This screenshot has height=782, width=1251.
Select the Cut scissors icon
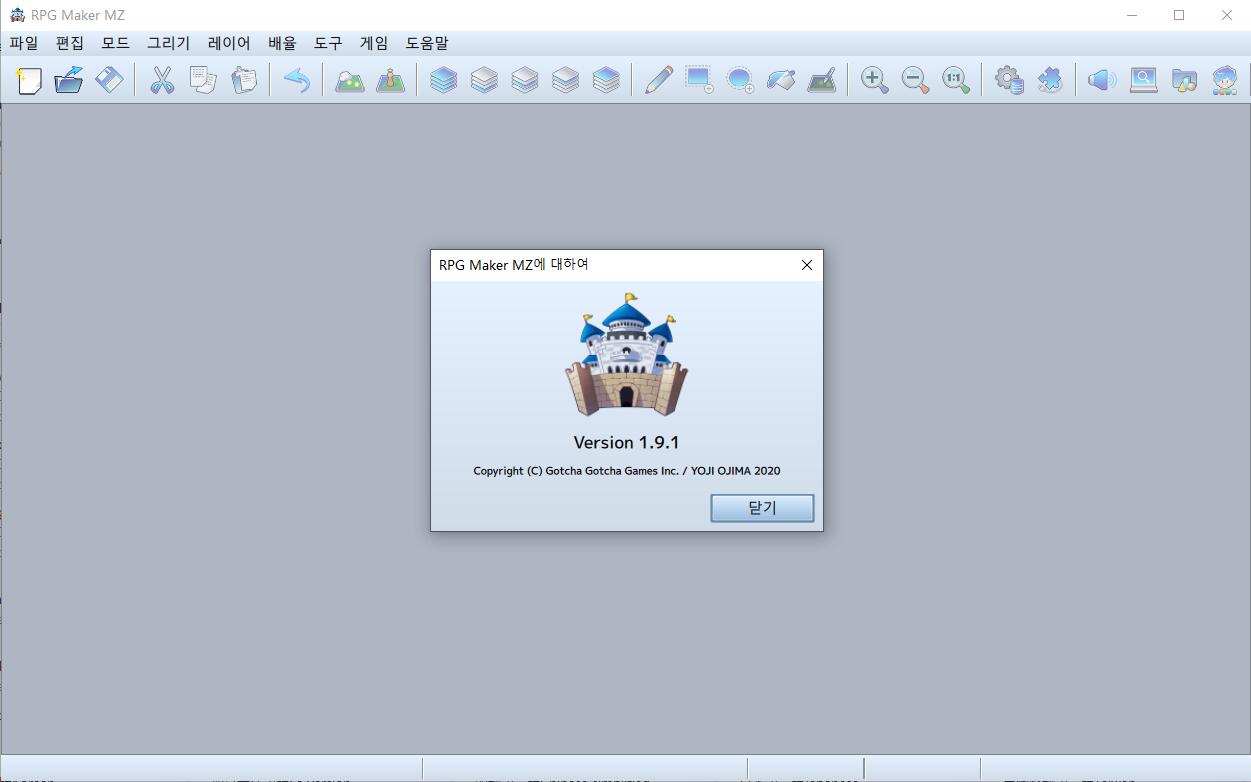tap(162, 80)
